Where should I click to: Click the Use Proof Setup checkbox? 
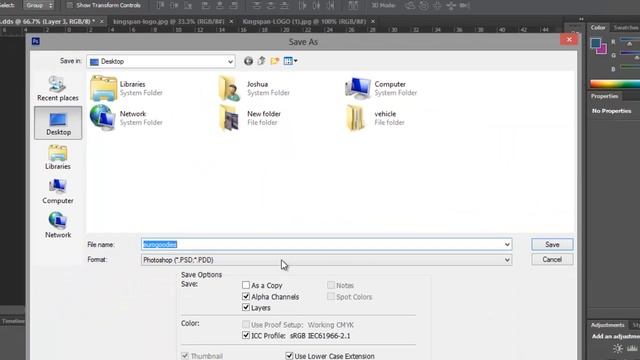click(246, 324)
